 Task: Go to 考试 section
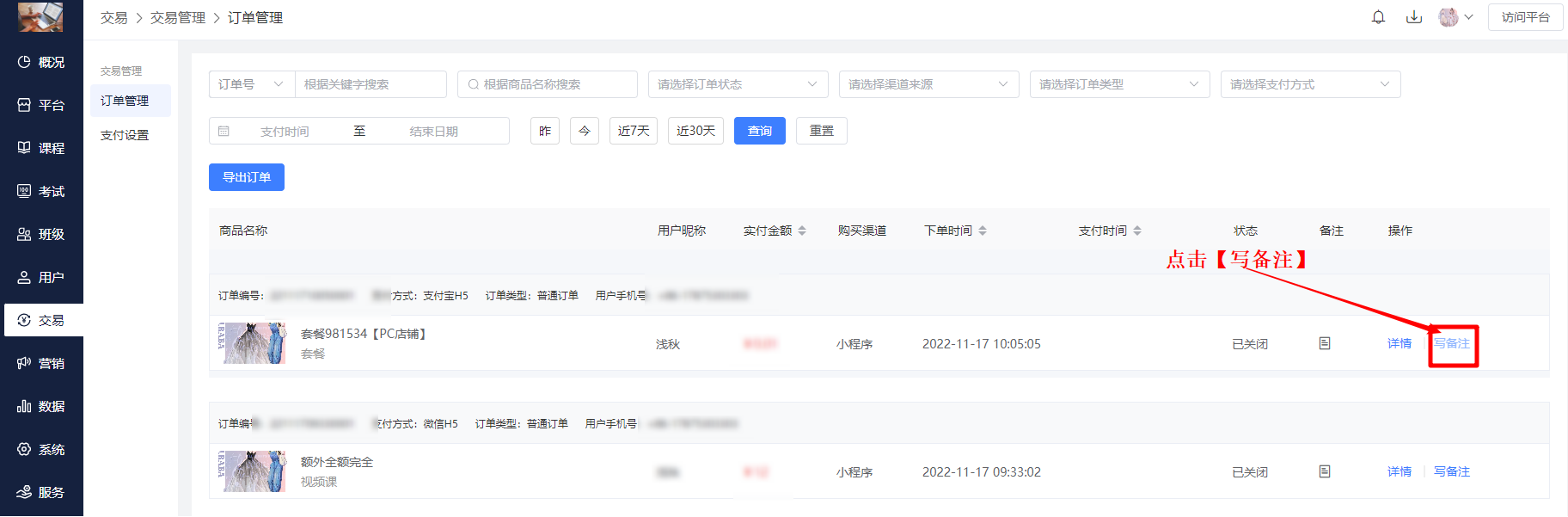pyautogui.click(x=41, y=191)
